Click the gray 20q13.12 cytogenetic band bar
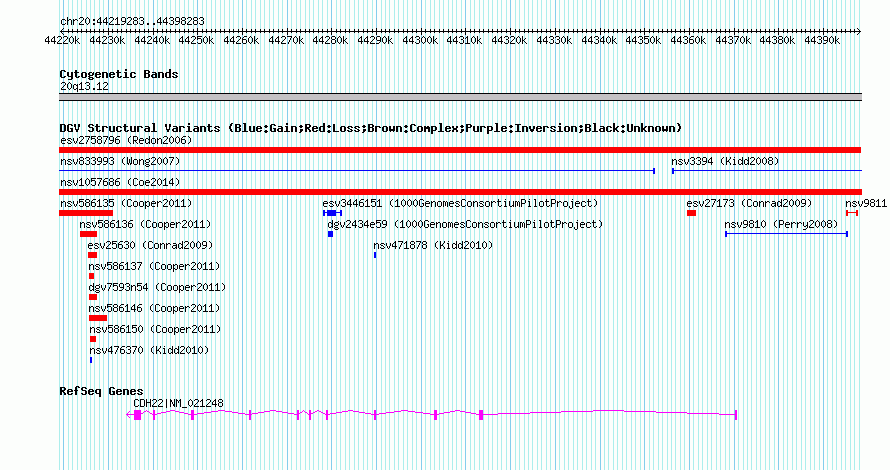Screen dimensions: 890x470 click(x=460, y=97)
